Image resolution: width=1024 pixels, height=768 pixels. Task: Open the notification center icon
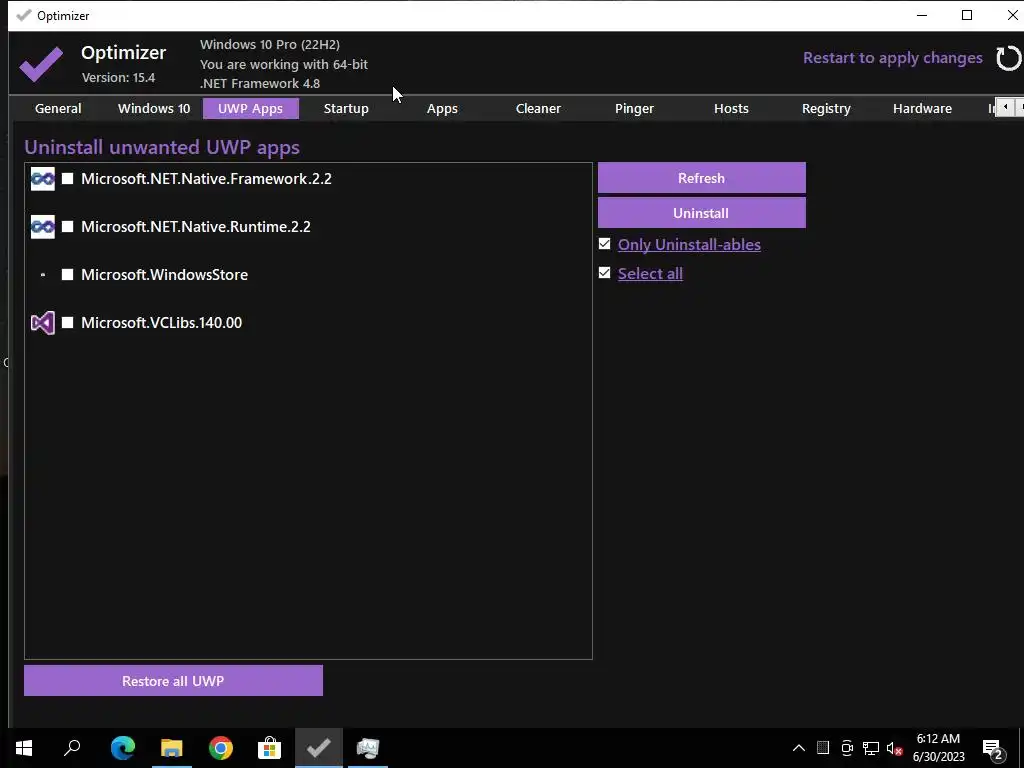coord(993,749)
